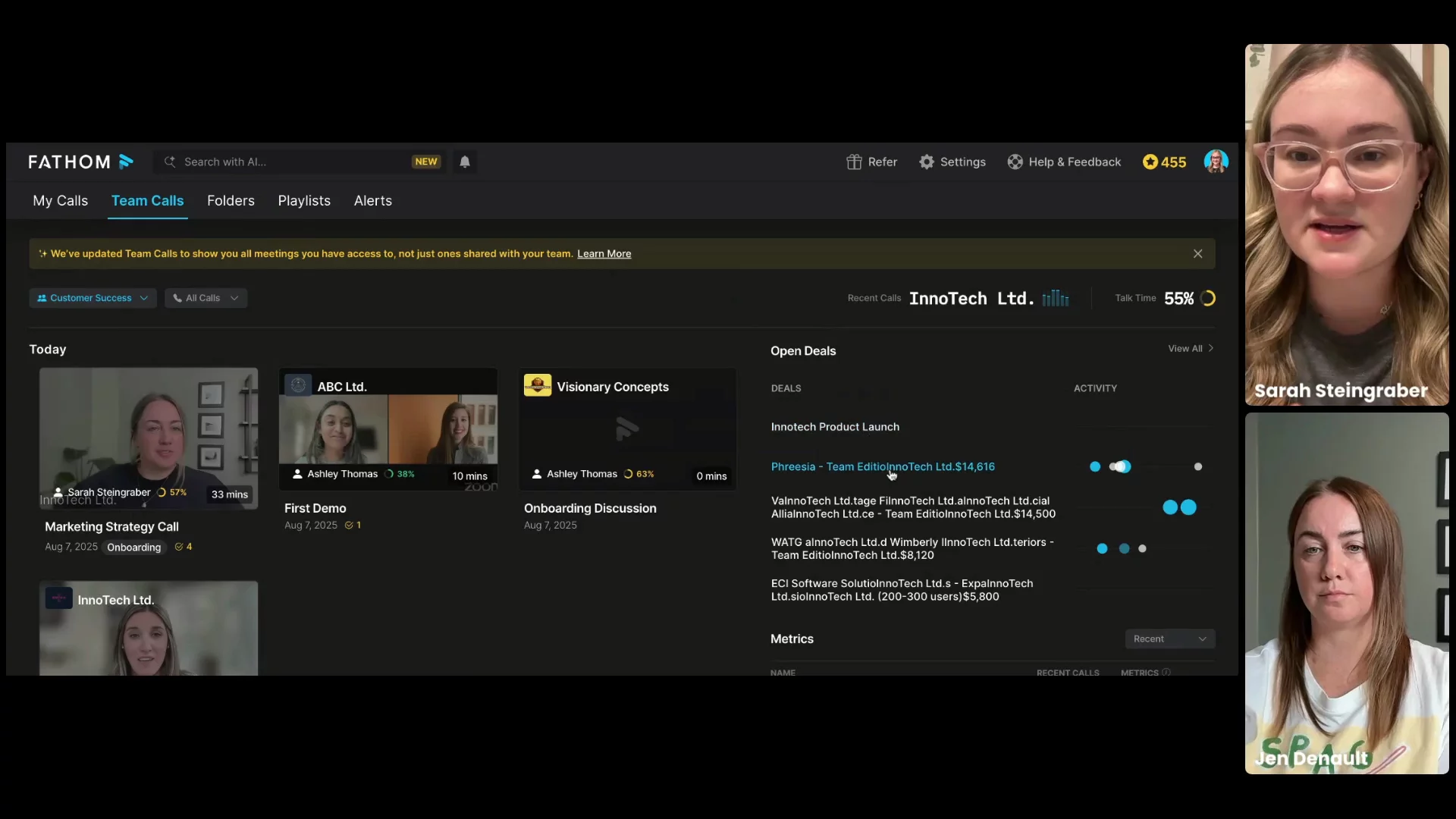
Task: Click Ashley Thomas 38% talk-time indicator
Action: pyautogui.click(x=399, y=474)
